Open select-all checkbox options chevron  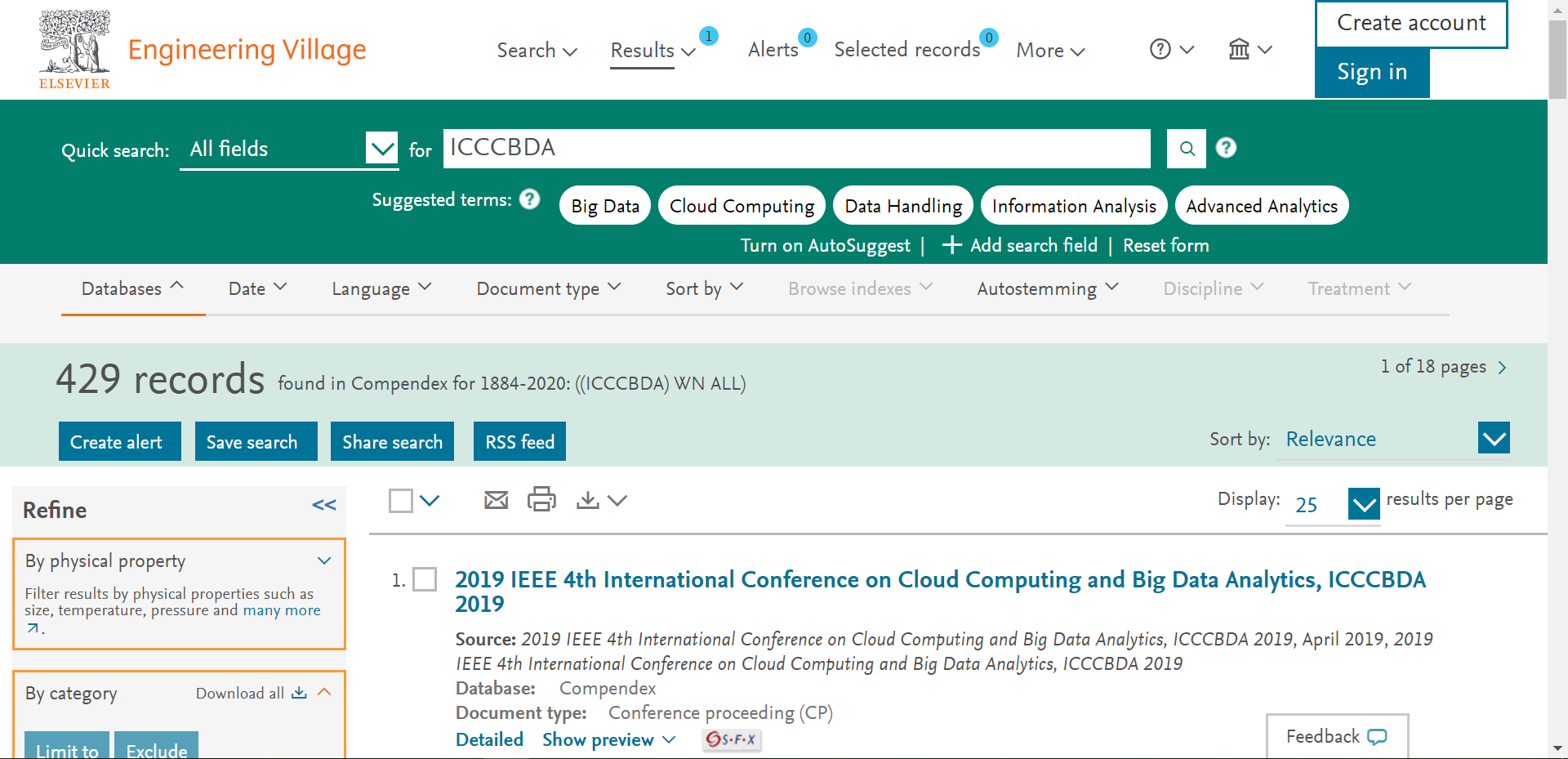point(430,500)
